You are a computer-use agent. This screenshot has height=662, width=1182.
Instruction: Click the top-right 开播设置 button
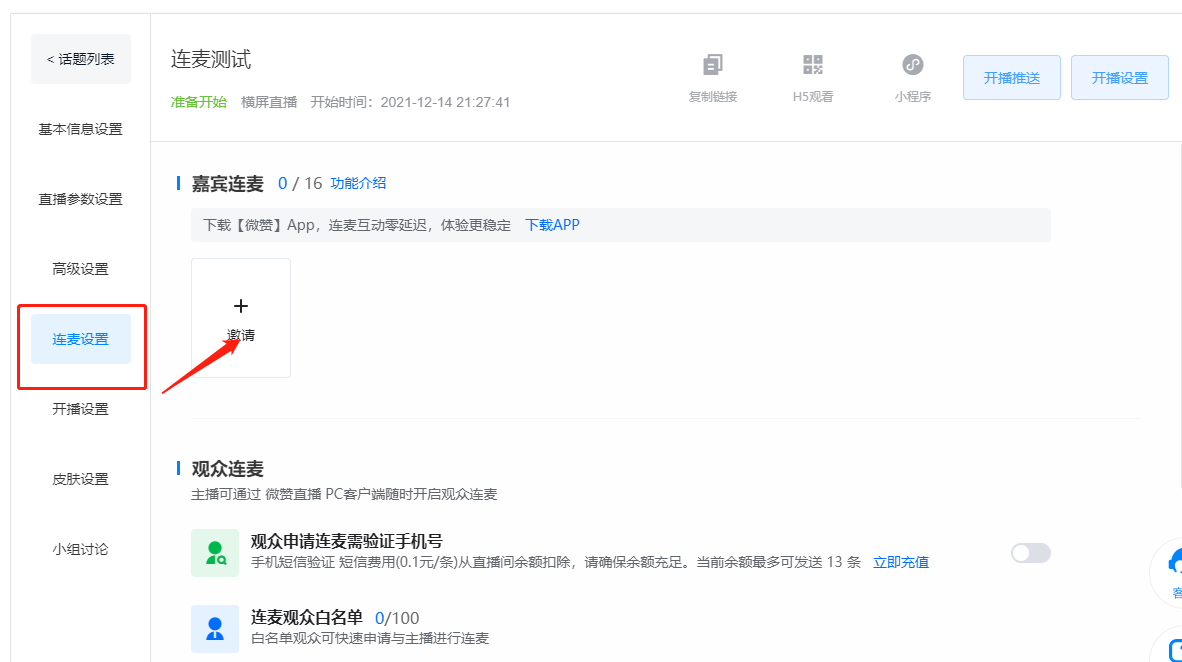coord(1119,78)
